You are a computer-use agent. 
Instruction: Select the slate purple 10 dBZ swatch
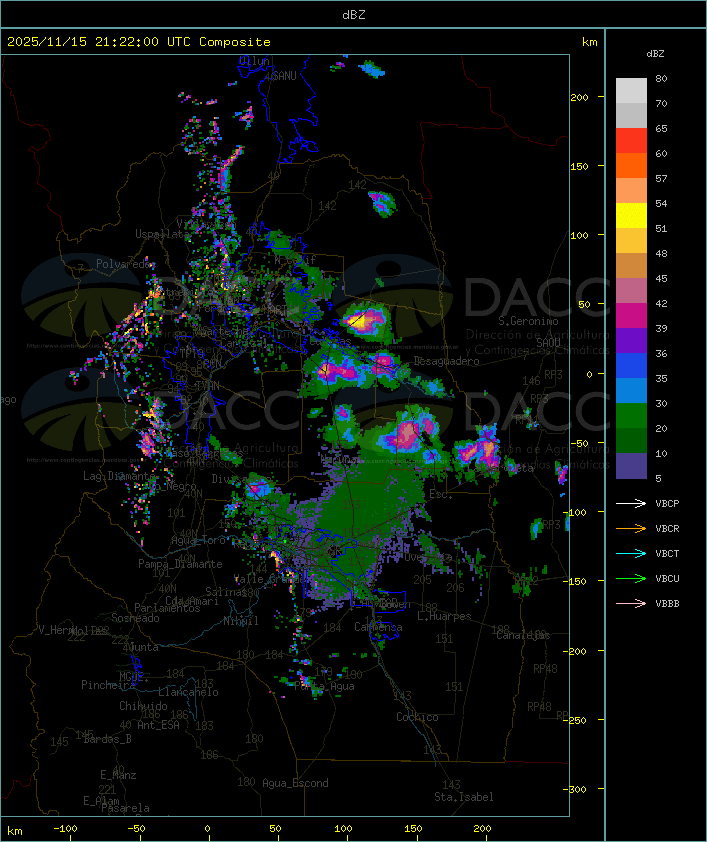(631, 465)
